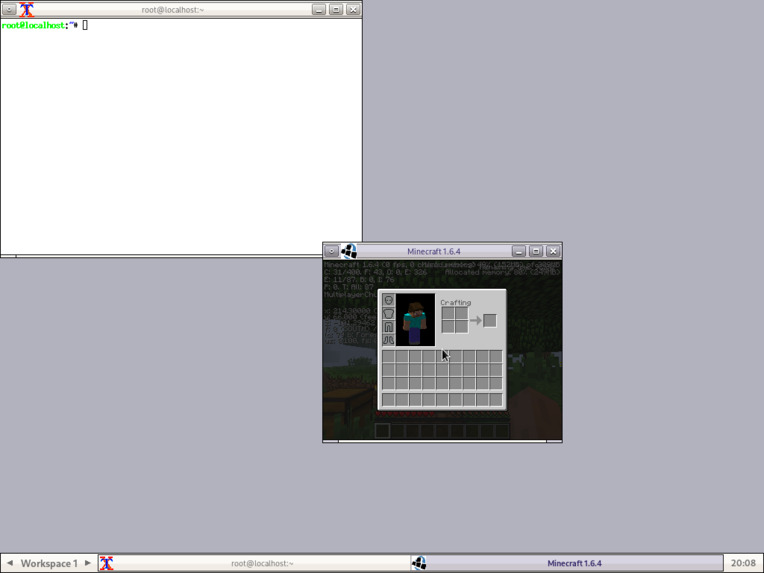Screen dimensions: 764x573
Task: Maximize the root@localhost terminal window
Action: coord(336,9)
